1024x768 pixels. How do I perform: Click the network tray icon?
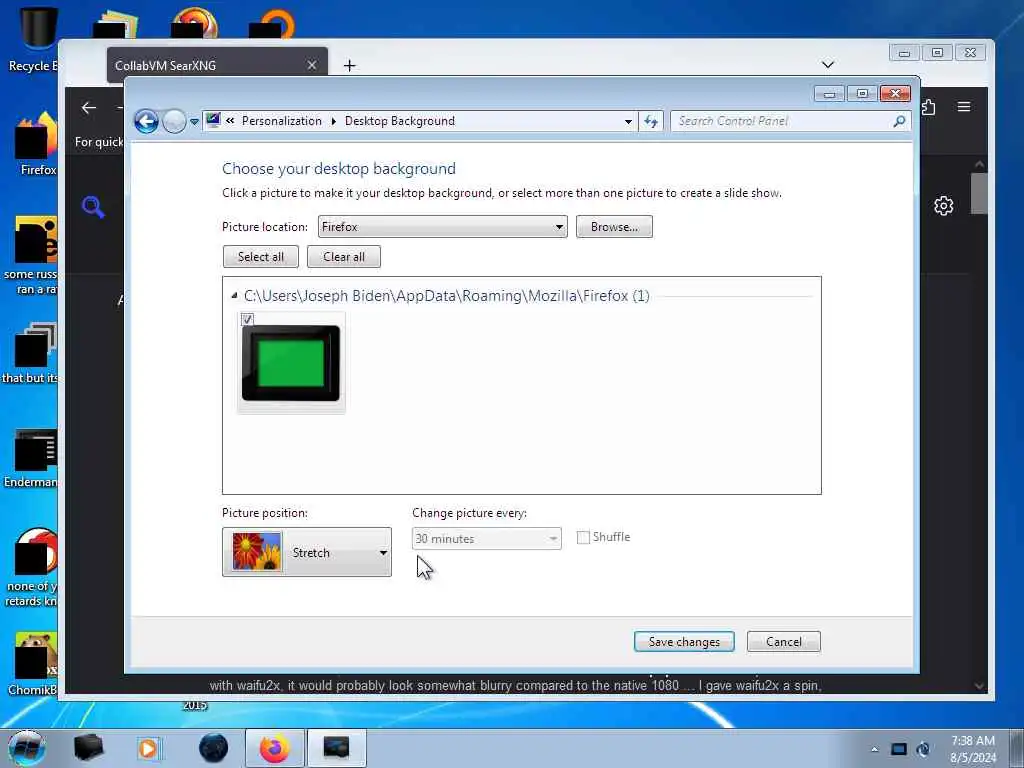tap(899, 749)
